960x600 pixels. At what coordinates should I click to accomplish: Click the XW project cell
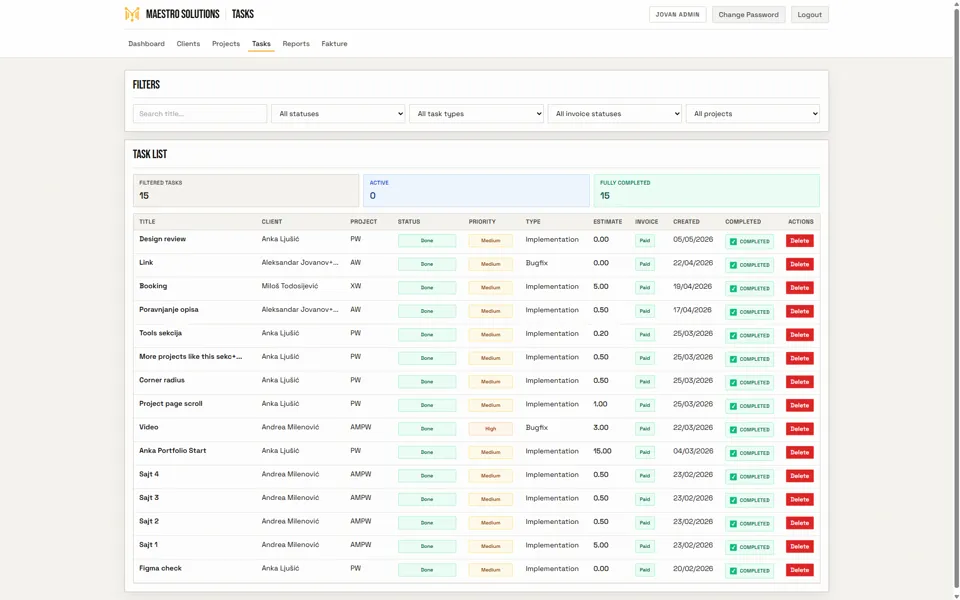[x=356, y=286]
